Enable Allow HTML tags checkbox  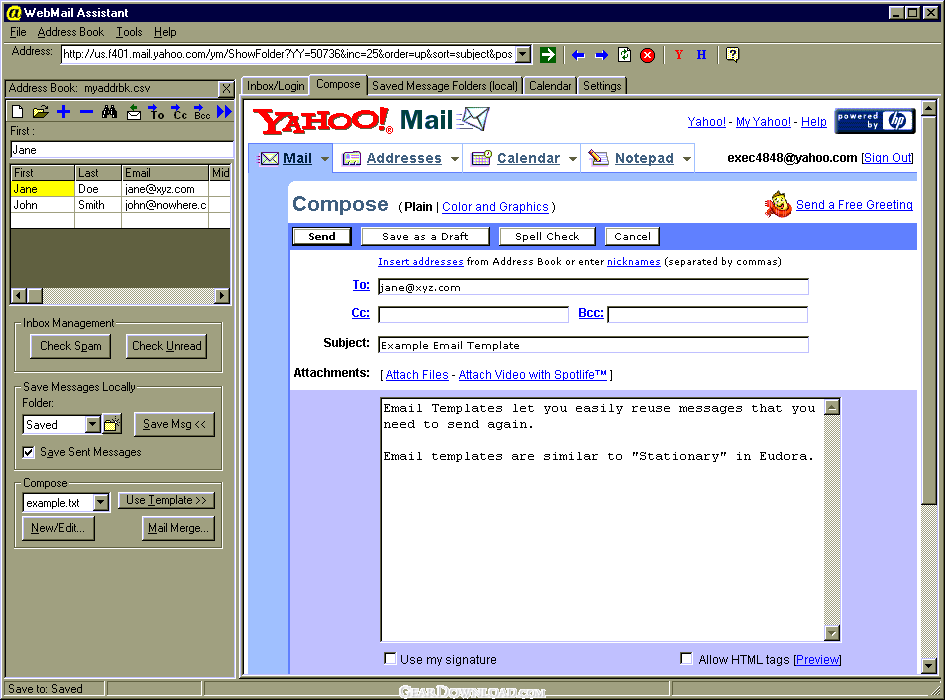(x=686, y=658)
